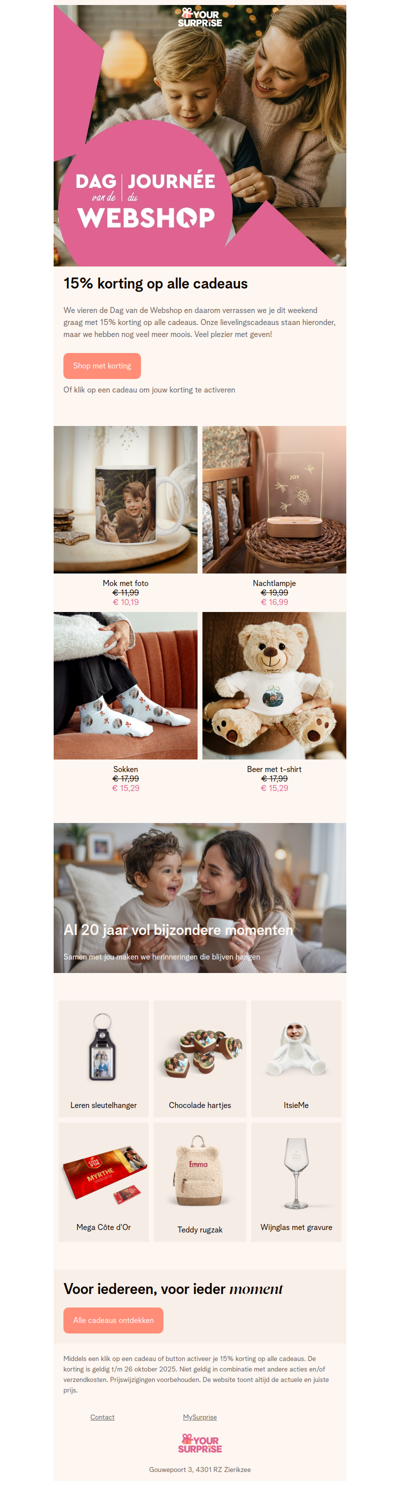Click the pink YourSurprise footer logo
This screenshot has height=1492, width=400.
[x=200, y=1443]
